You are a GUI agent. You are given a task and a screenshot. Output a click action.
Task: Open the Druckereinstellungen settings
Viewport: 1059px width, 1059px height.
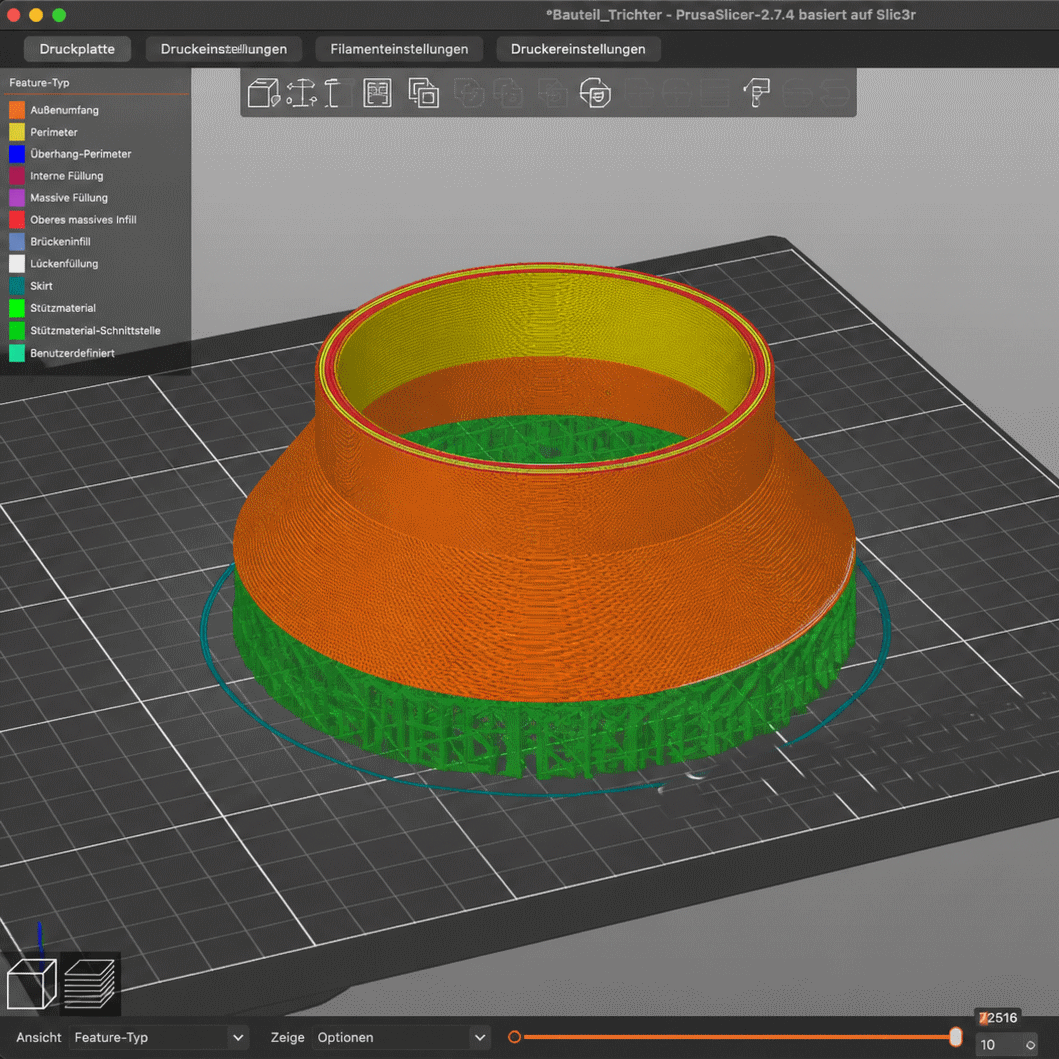[x=577, y=49]
